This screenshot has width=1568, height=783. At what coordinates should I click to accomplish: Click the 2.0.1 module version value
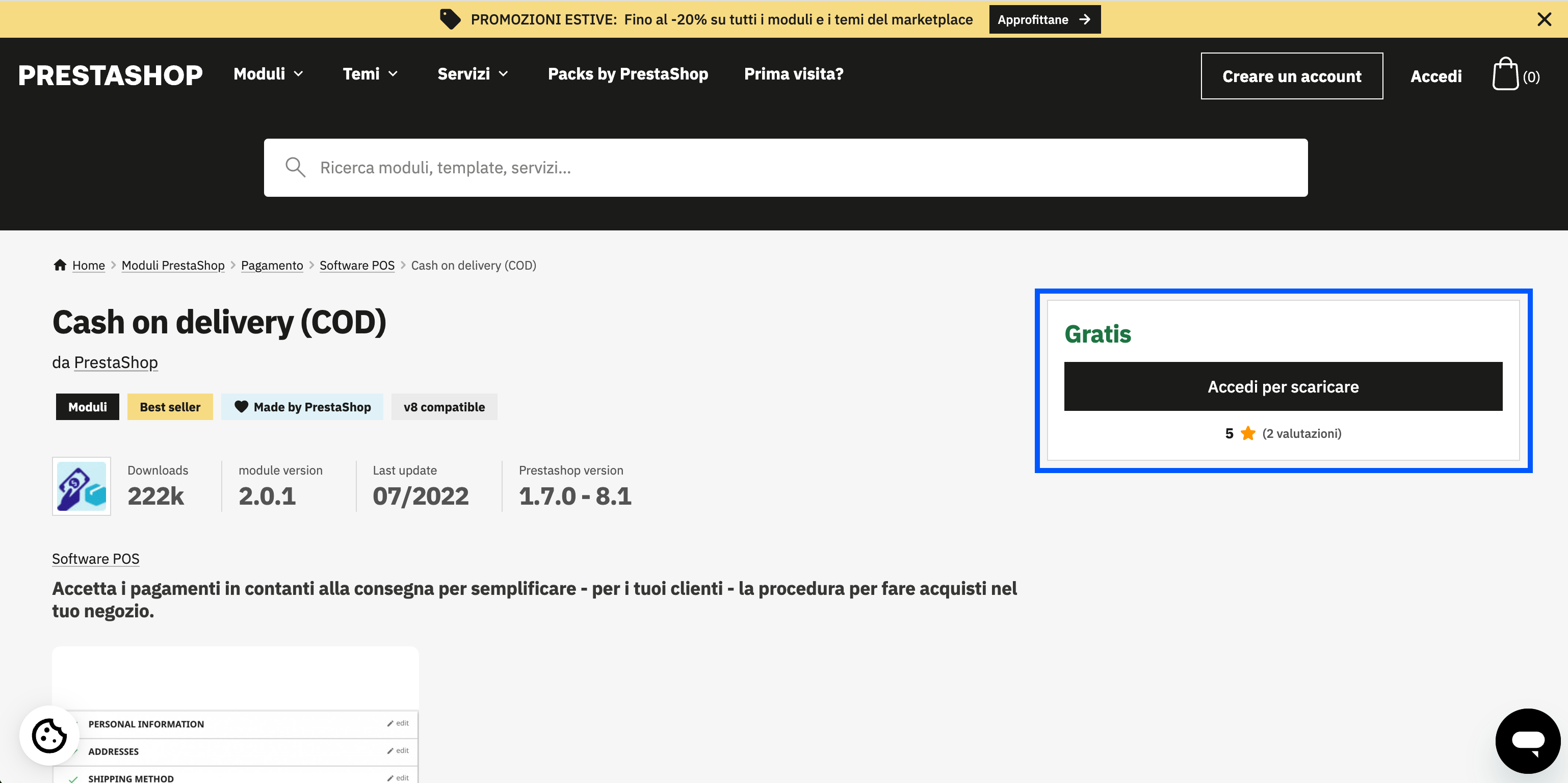(267, 495)
